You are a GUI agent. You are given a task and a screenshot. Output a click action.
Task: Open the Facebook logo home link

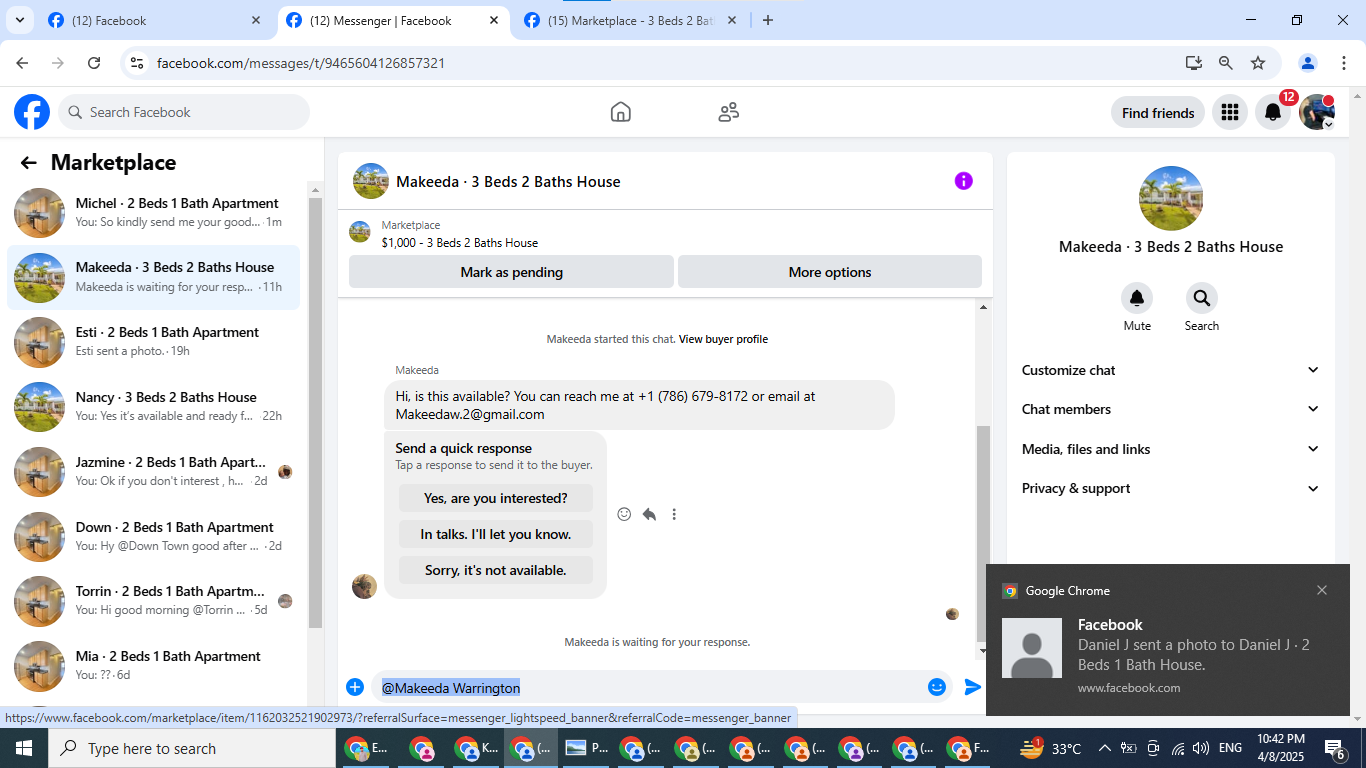[x=32, y=112]
